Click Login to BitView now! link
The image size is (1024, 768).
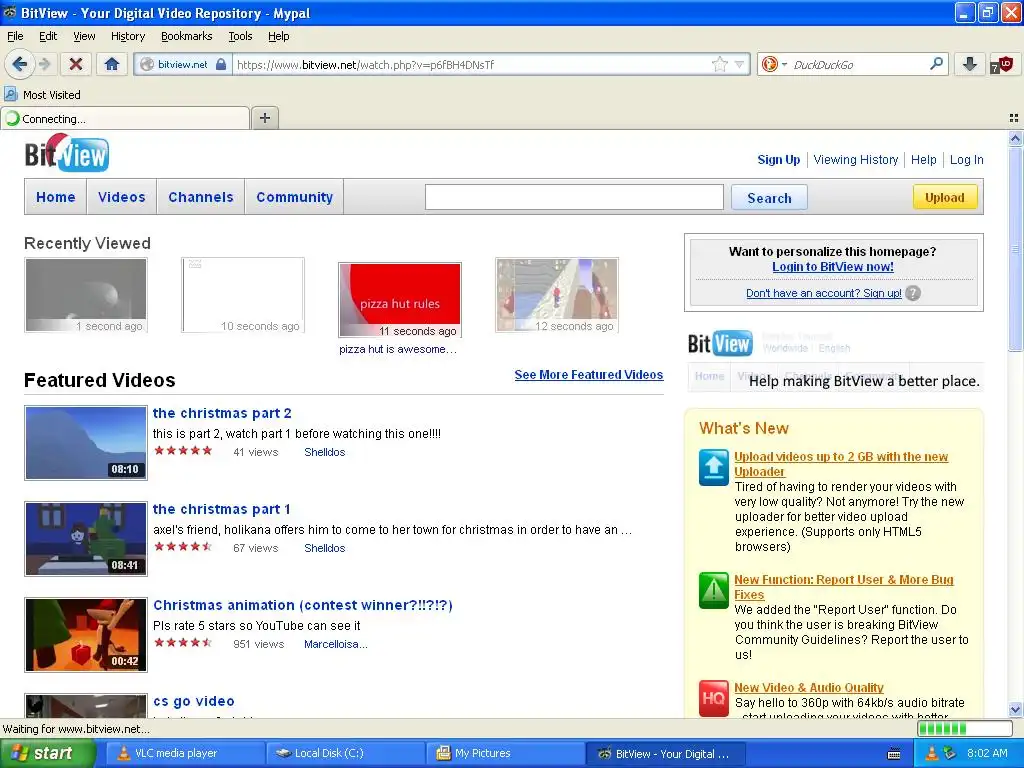click(833, 266)
